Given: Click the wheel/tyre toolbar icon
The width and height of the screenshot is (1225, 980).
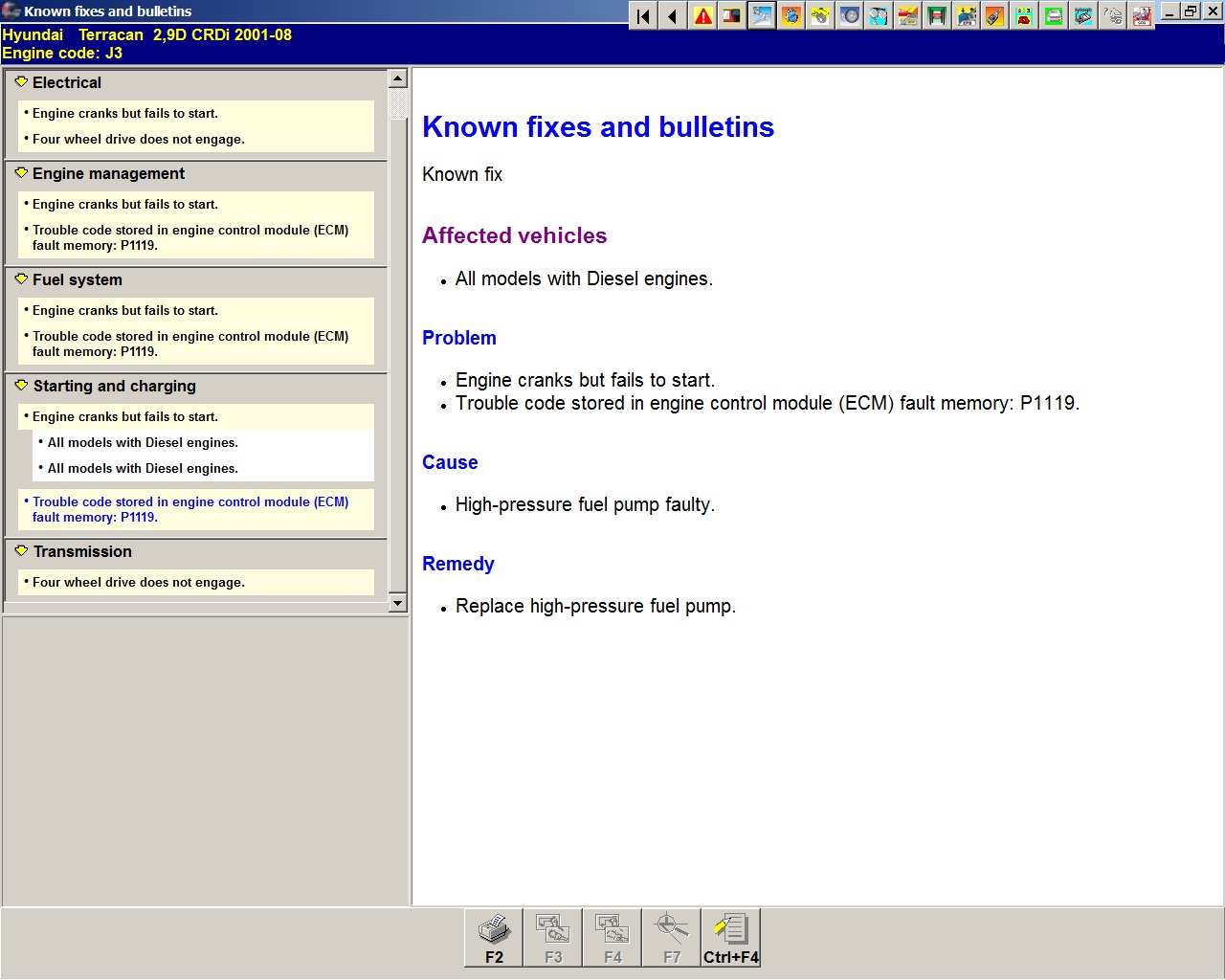Looking at the screenshot, I should (849, 16).
